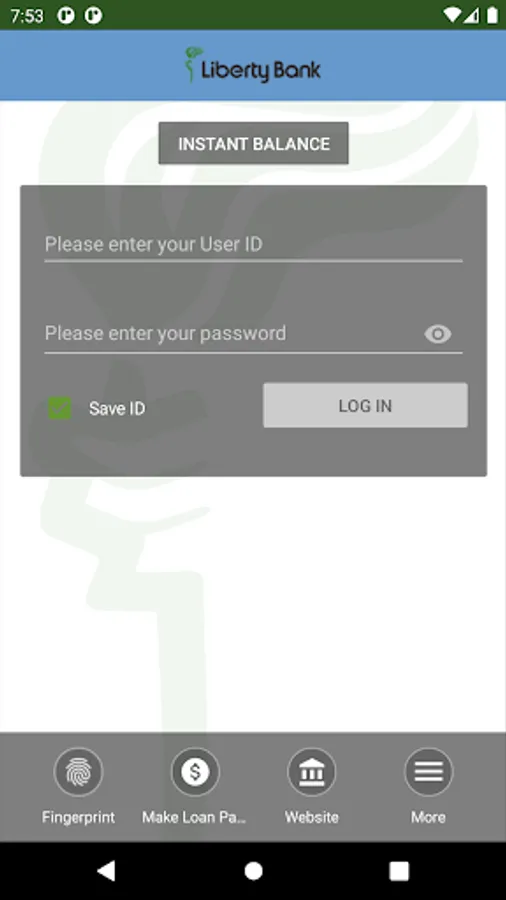Tap the Android home circle button
The width and height of the screenshot is (506, 900).
click(x=253, y=871)
